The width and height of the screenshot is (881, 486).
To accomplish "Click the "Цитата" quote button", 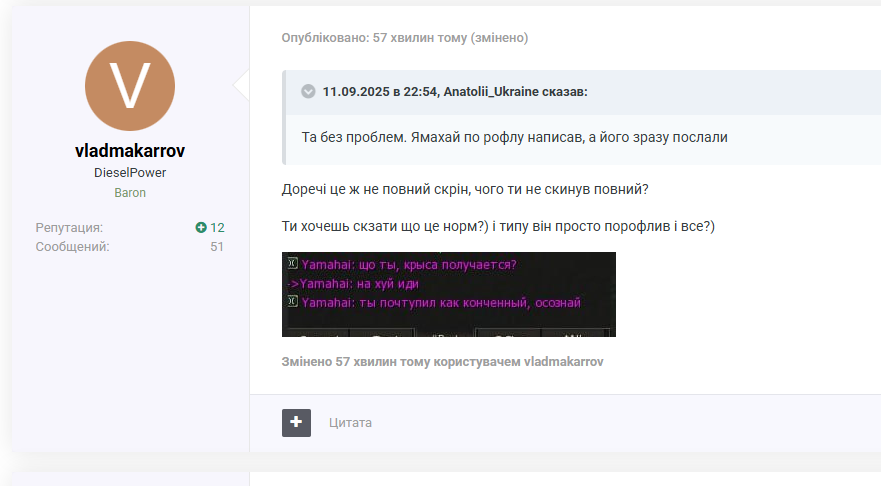I will click(350, 423).
